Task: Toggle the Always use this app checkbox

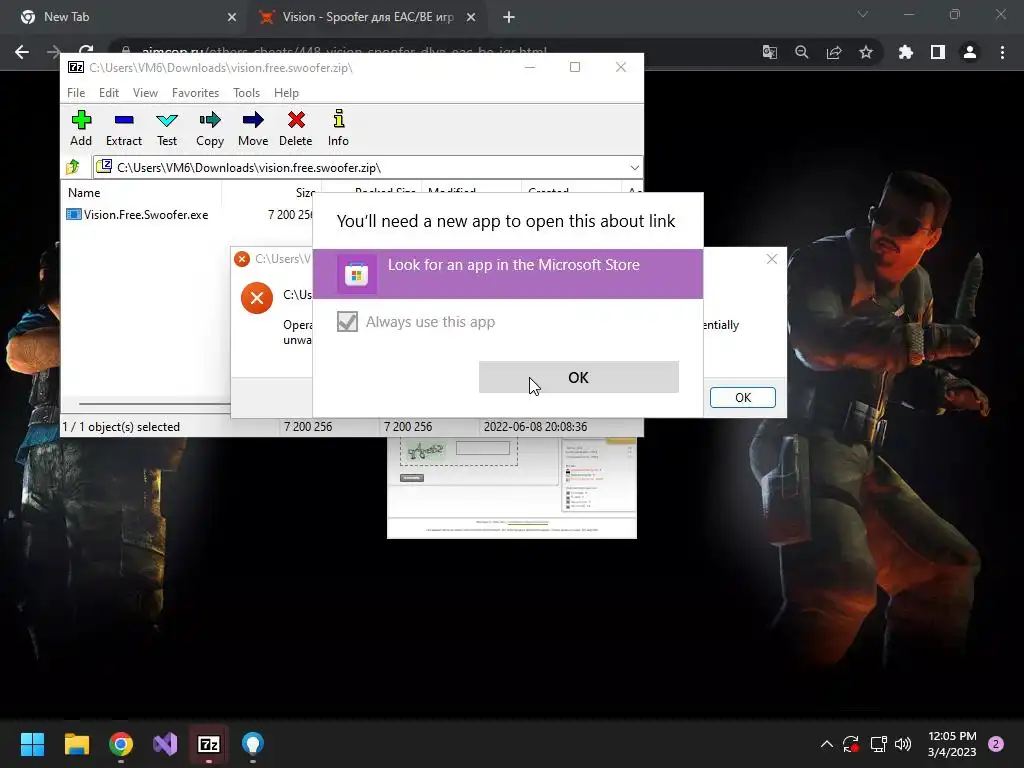Action: coord(347,321)
